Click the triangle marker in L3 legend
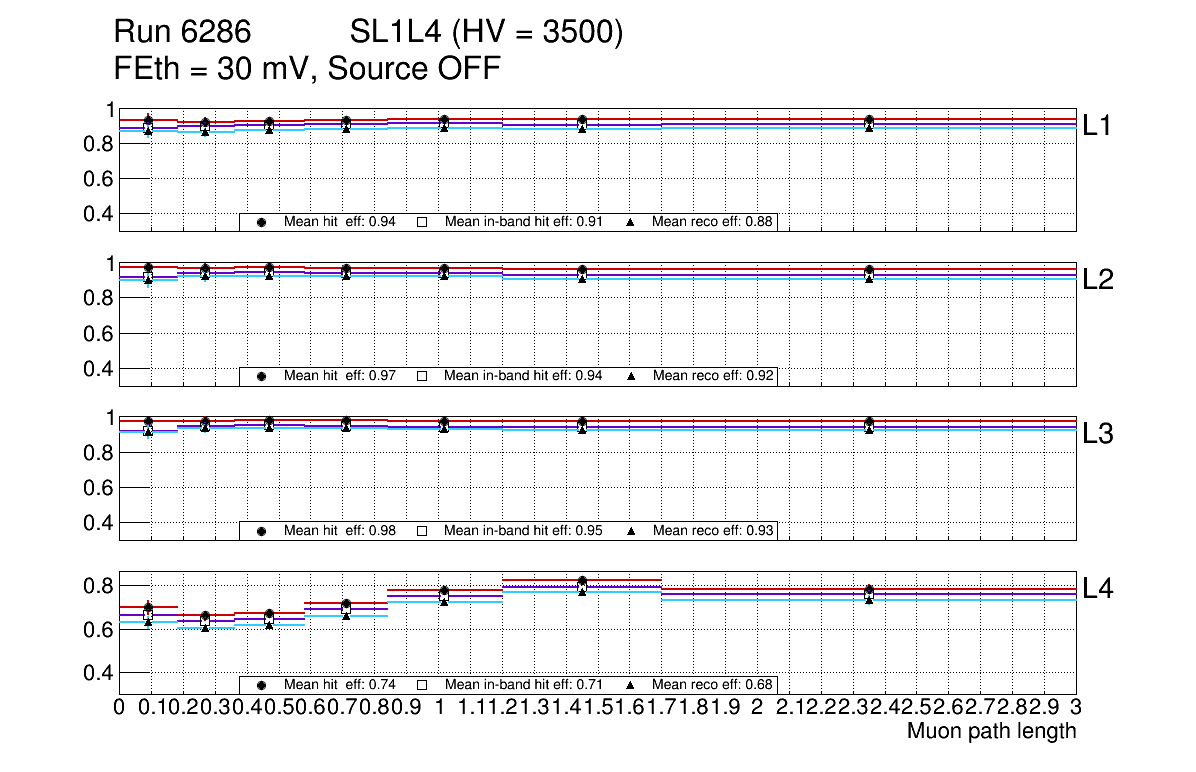Screen dimensions: 1196x772 (x=632, y=531)
